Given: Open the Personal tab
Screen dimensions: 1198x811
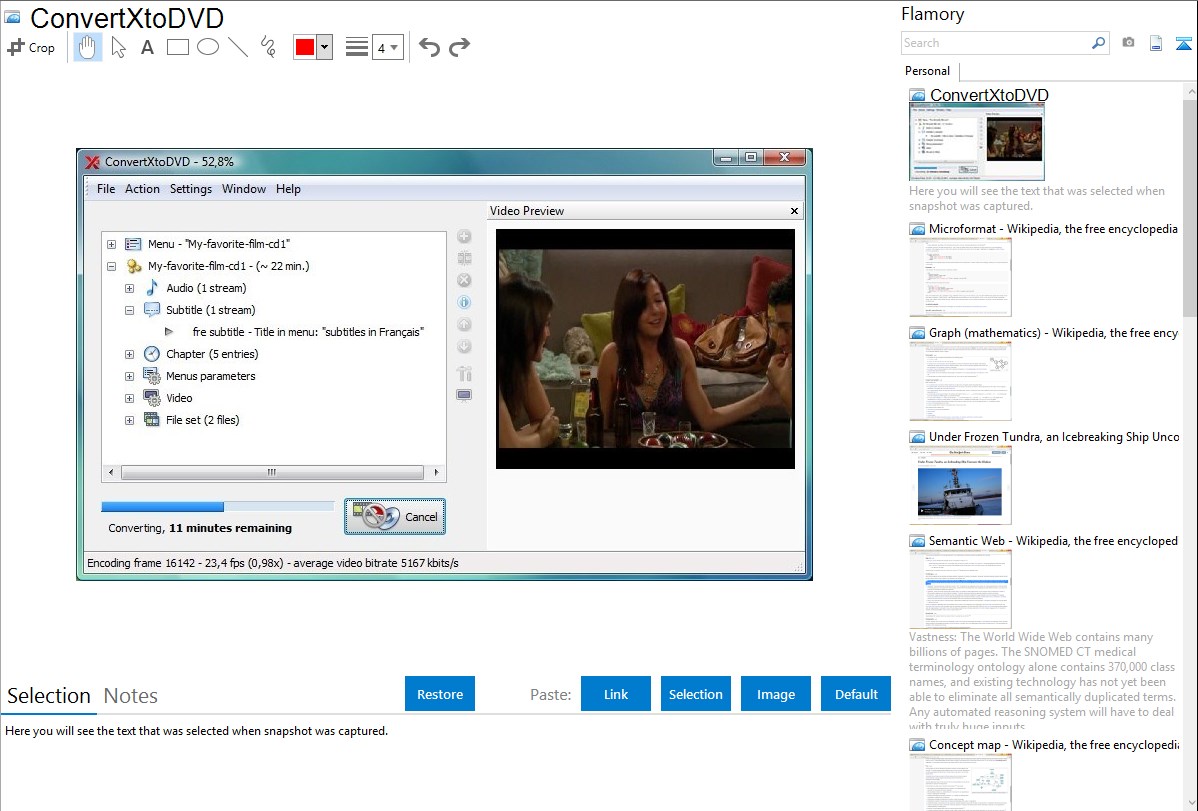Looking at the screenshot, I should (x=928, y=71).
